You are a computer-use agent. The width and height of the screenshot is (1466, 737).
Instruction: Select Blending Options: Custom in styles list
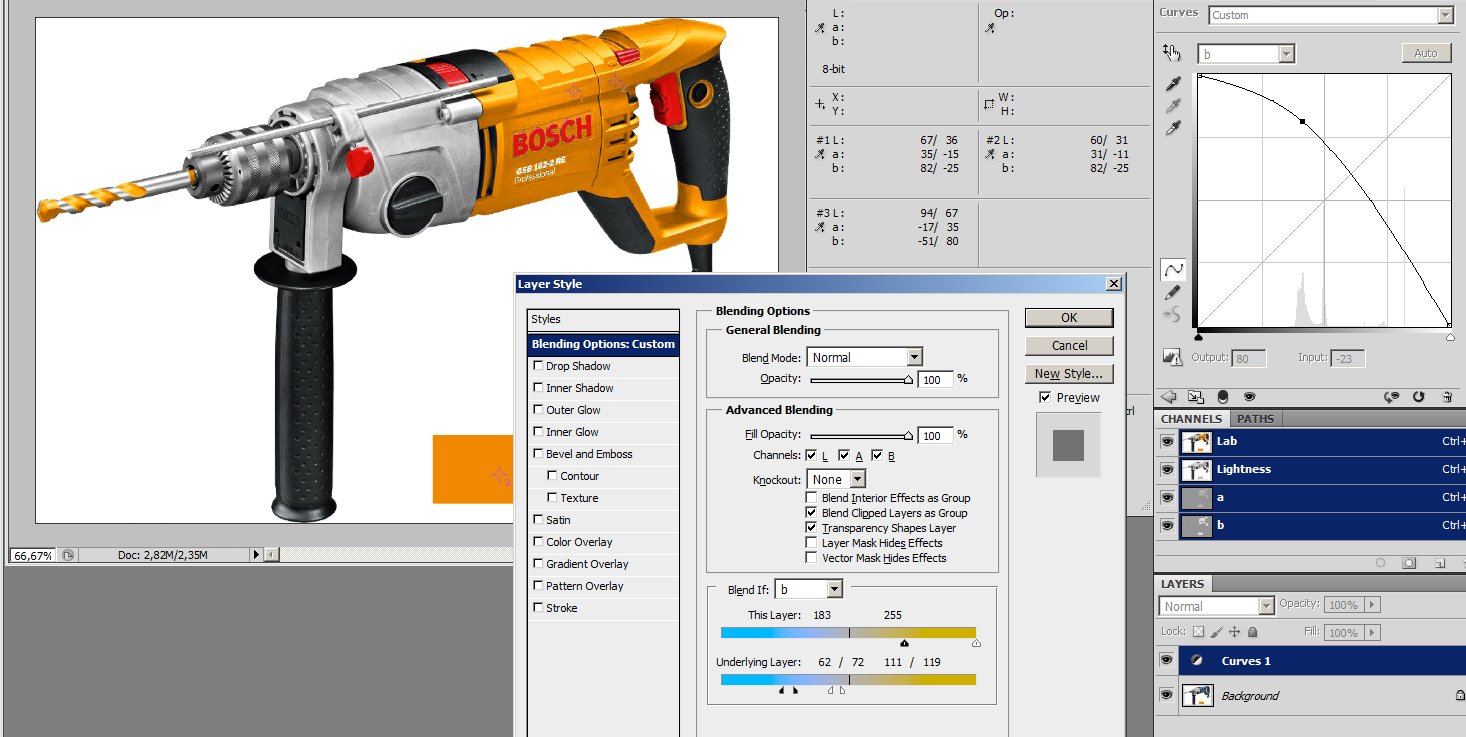pyautogui.click(x=603, y=344)
